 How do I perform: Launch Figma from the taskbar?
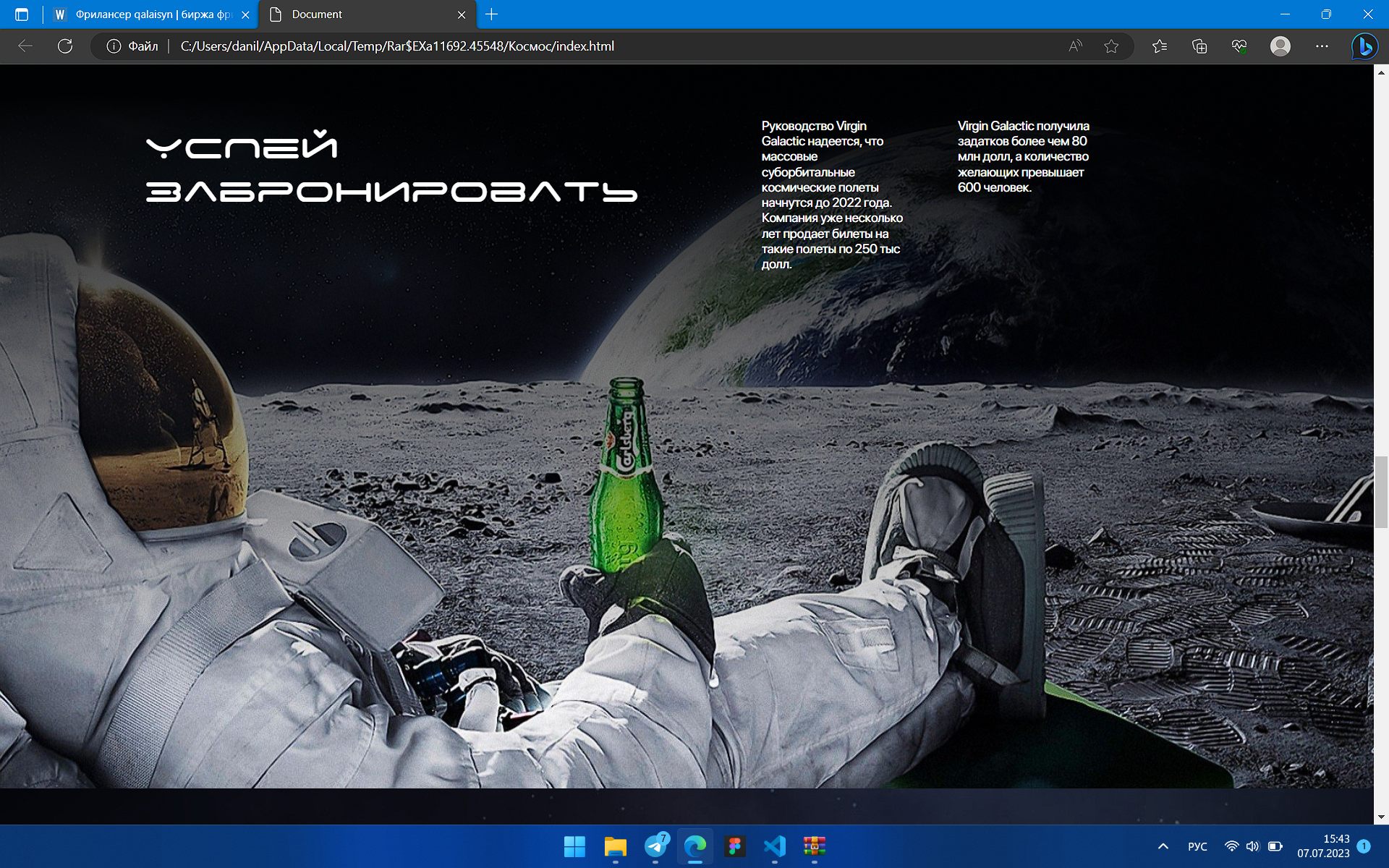[735, 846]
